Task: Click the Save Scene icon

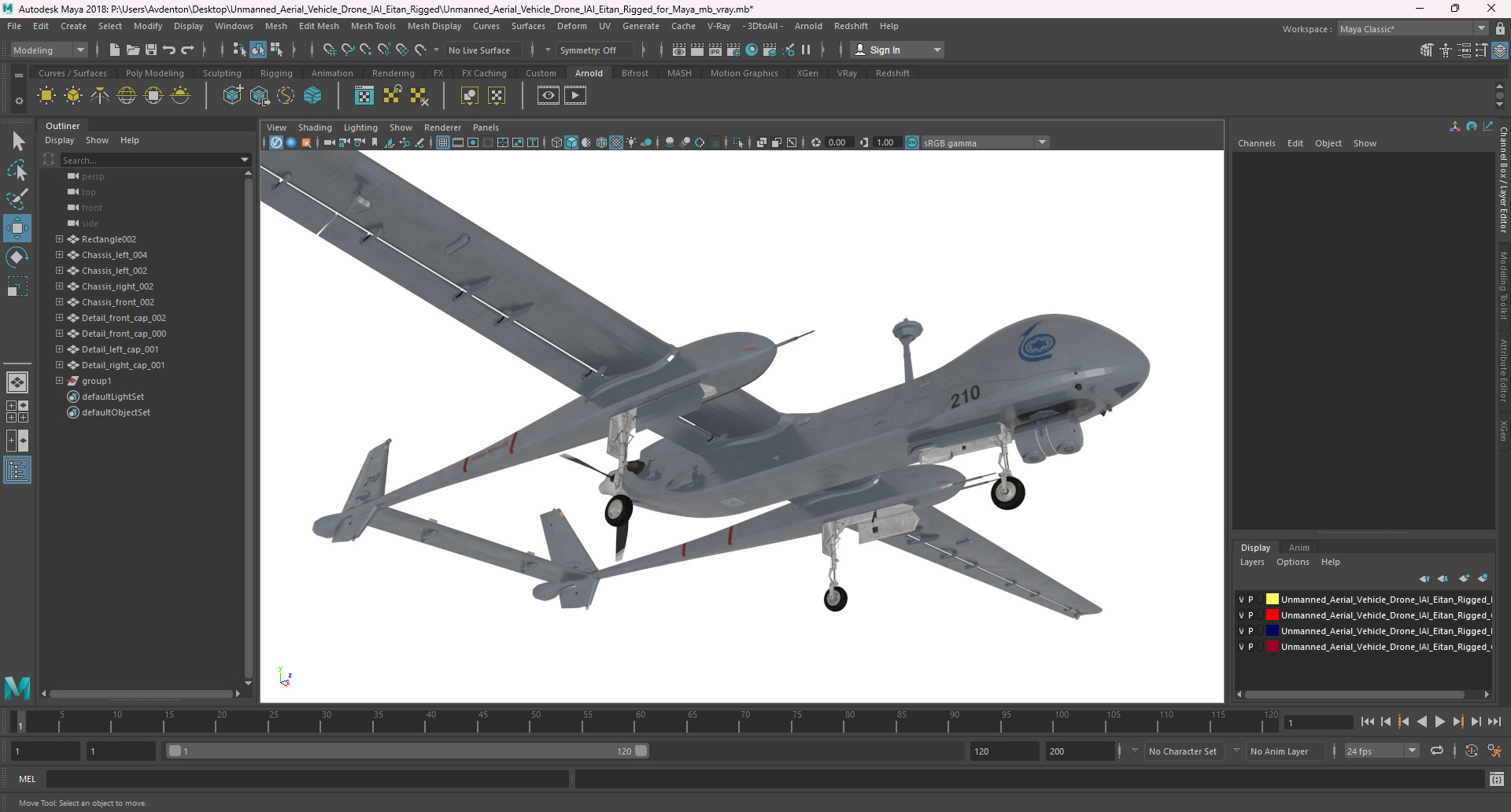Action: pos(151,50)
